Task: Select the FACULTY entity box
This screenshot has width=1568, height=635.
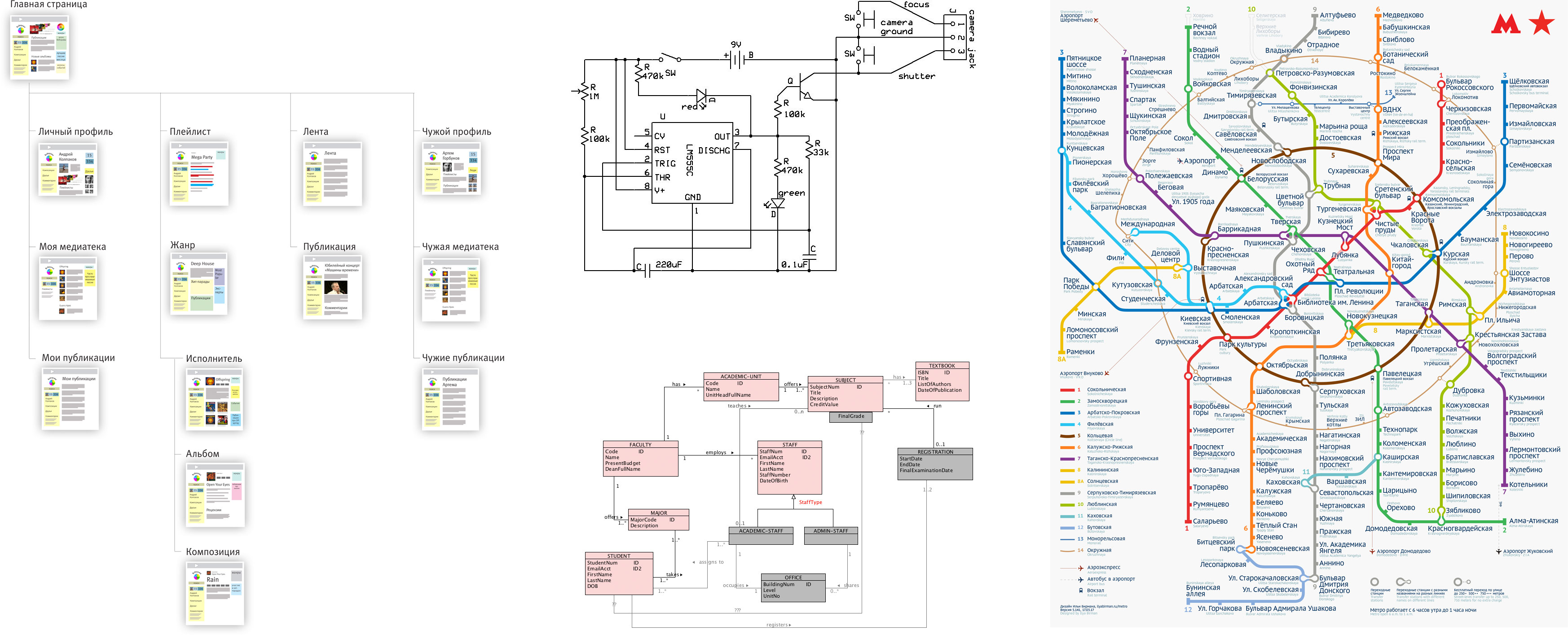Action: click(x=640, y=459)
